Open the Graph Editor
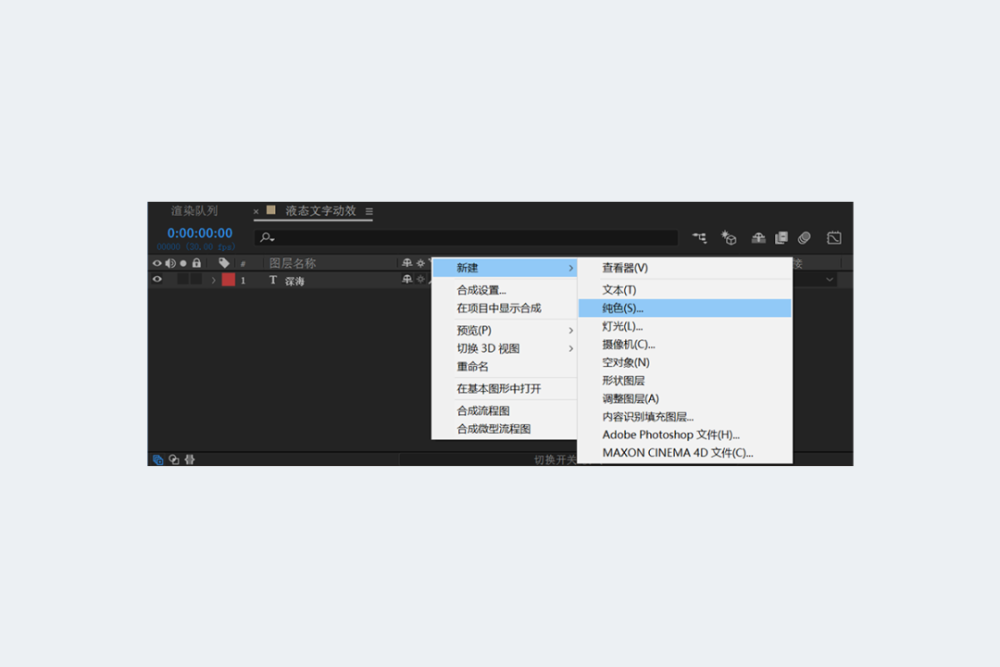Image resolution: width=1000 pixels, height=667 pixels. click(836, 237)
